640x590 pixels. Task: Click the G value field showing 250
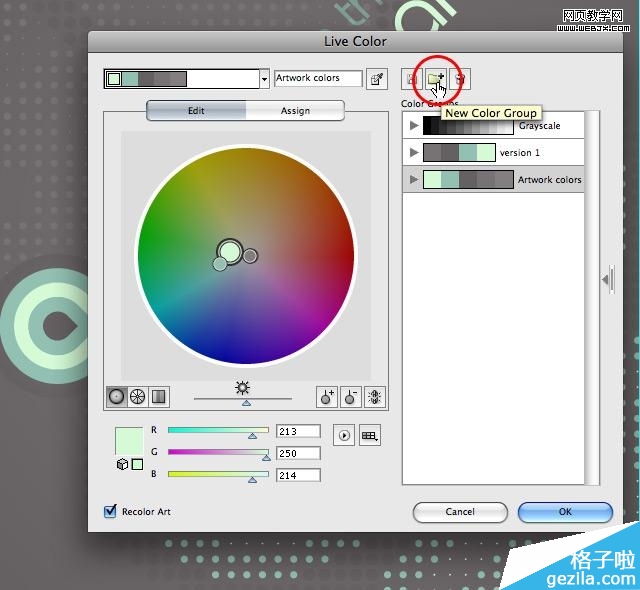[298, 453]
